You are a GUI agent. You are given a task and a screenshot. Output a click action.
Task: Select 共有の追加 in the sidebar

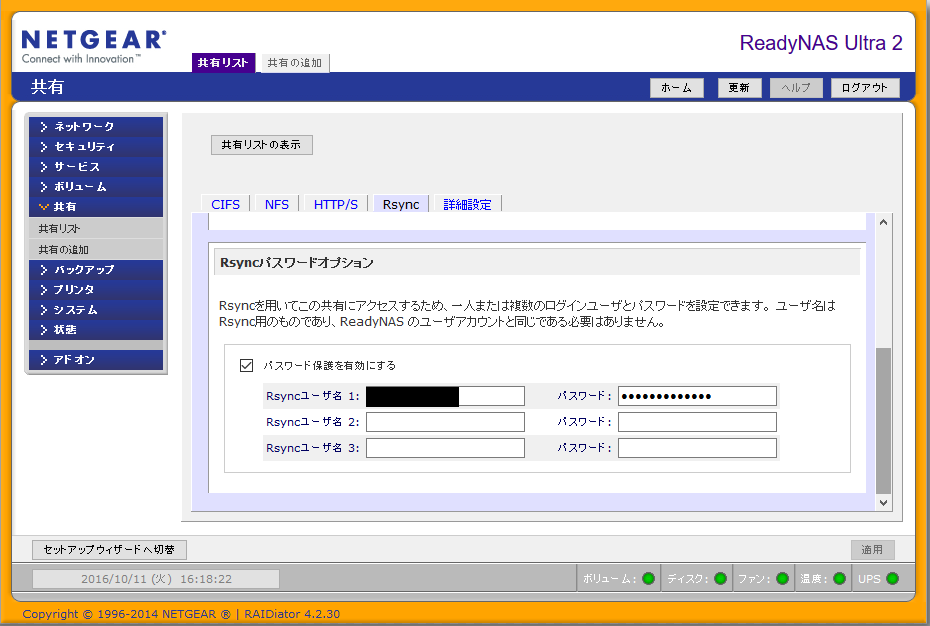click(96, 250)
